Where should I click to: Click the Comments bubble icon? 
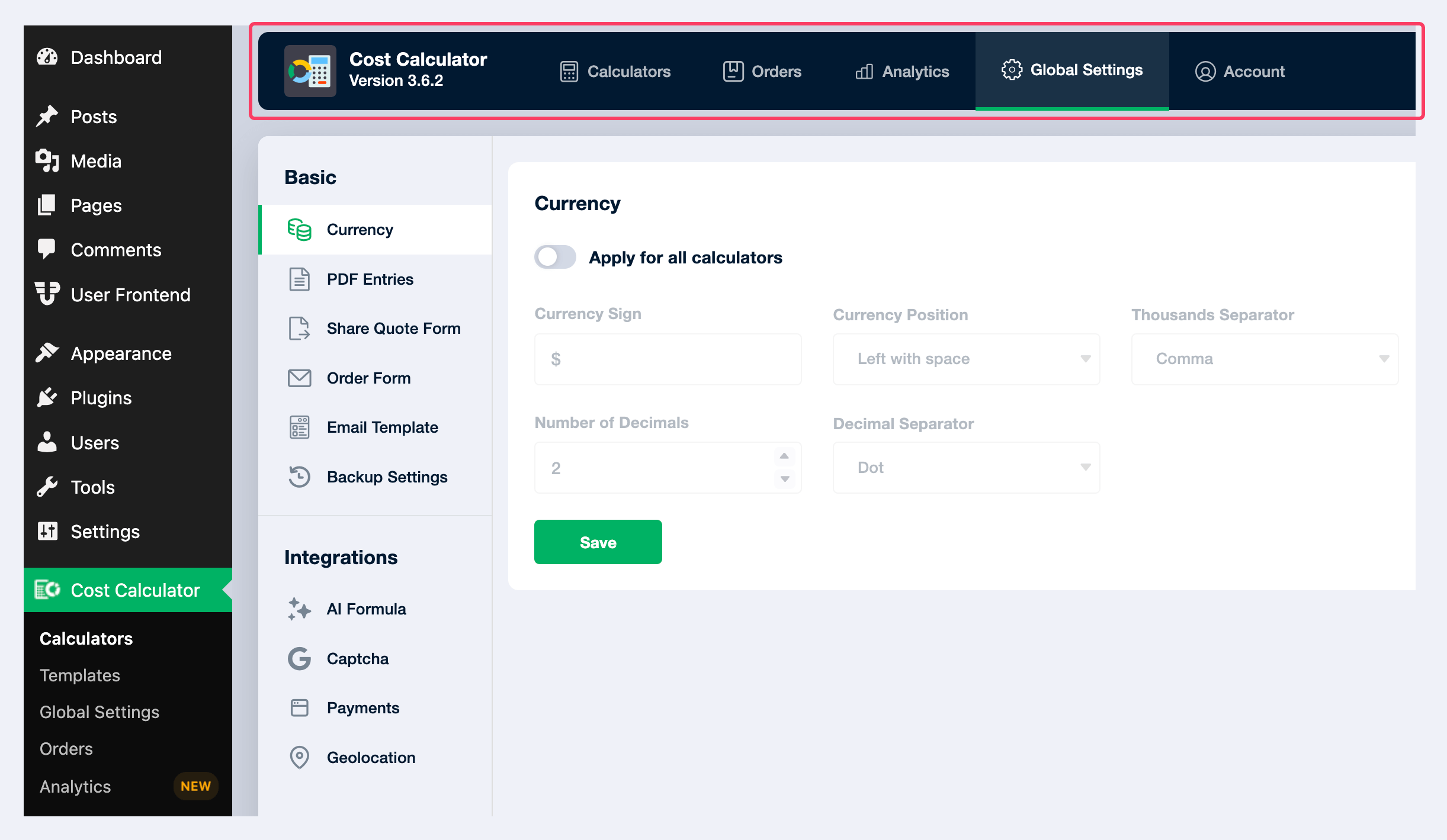coord(47,249)
